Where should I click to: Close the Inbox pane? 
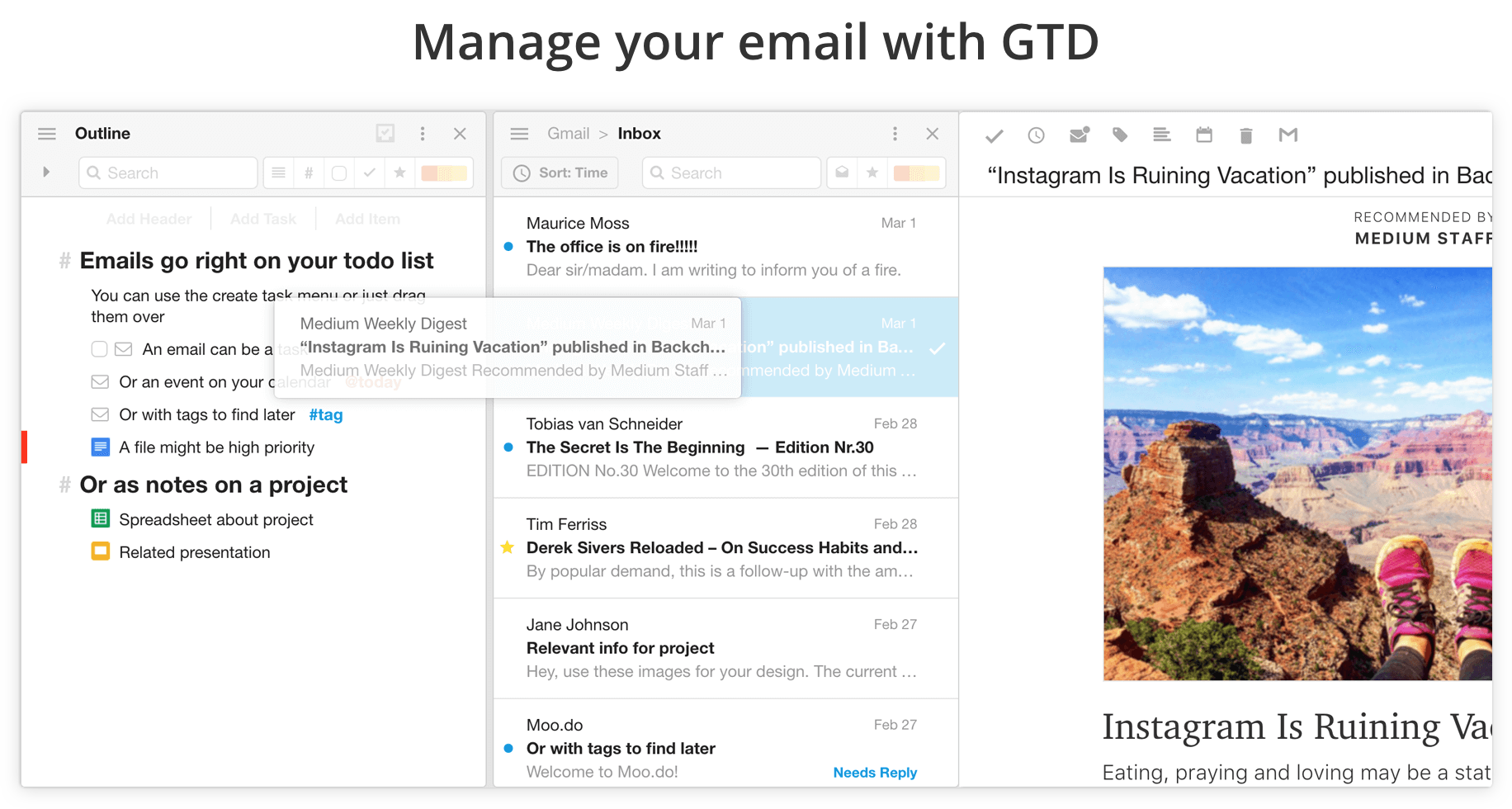pyautogui.click(x=933, y=134)
